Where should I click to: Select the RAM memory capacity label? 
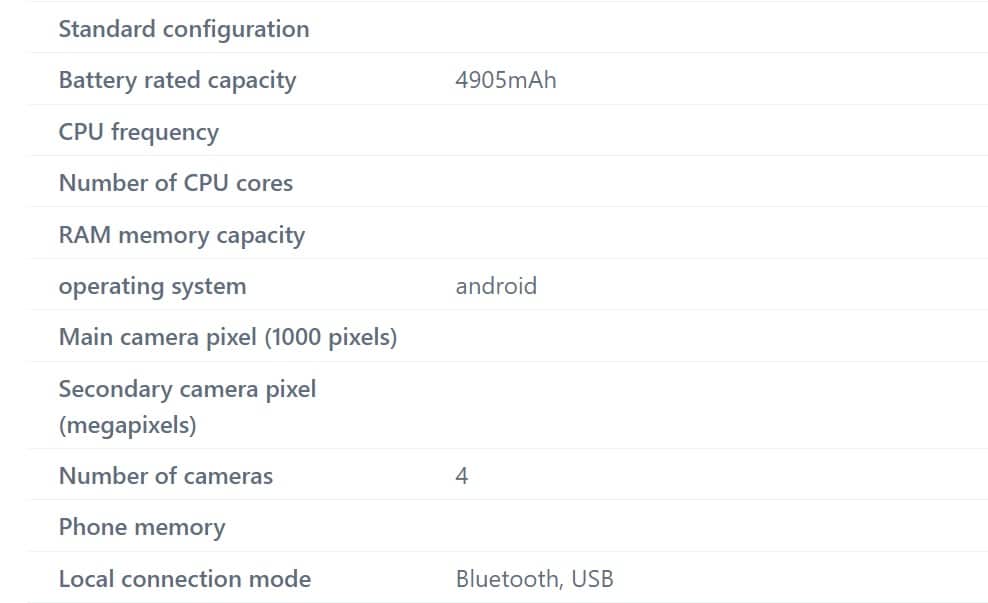point(182,235)
